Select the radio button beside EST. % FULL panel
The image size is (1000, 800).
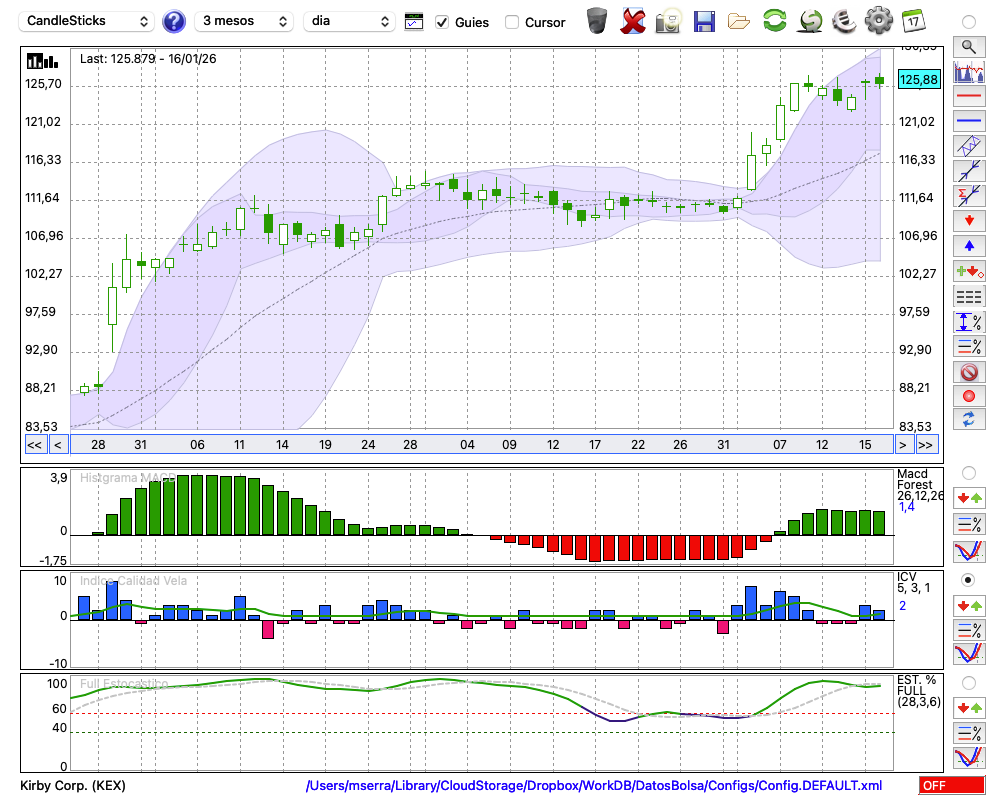(968, 683)
